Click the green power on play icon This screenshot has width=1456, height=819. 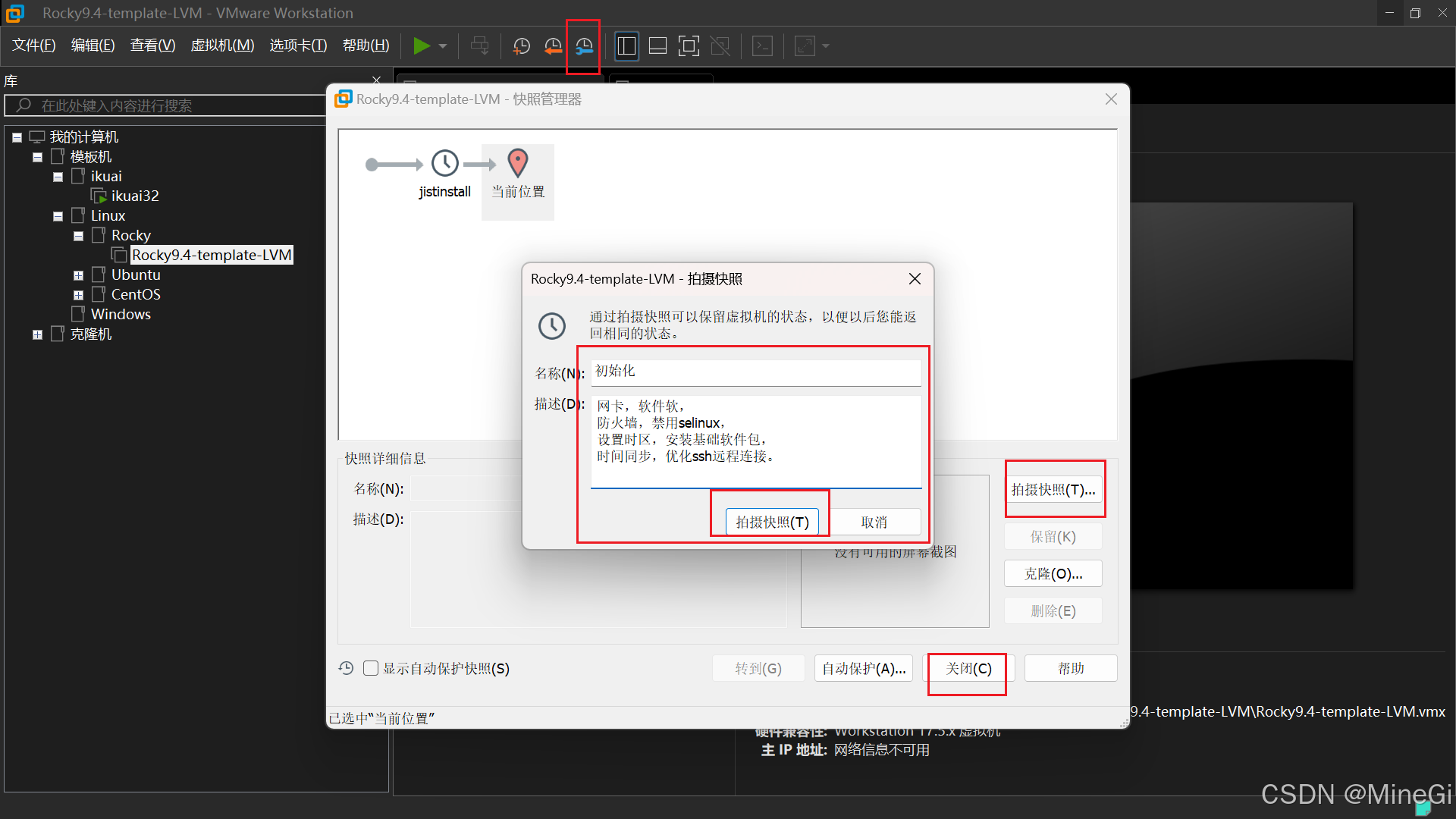(x=421, y=46)
